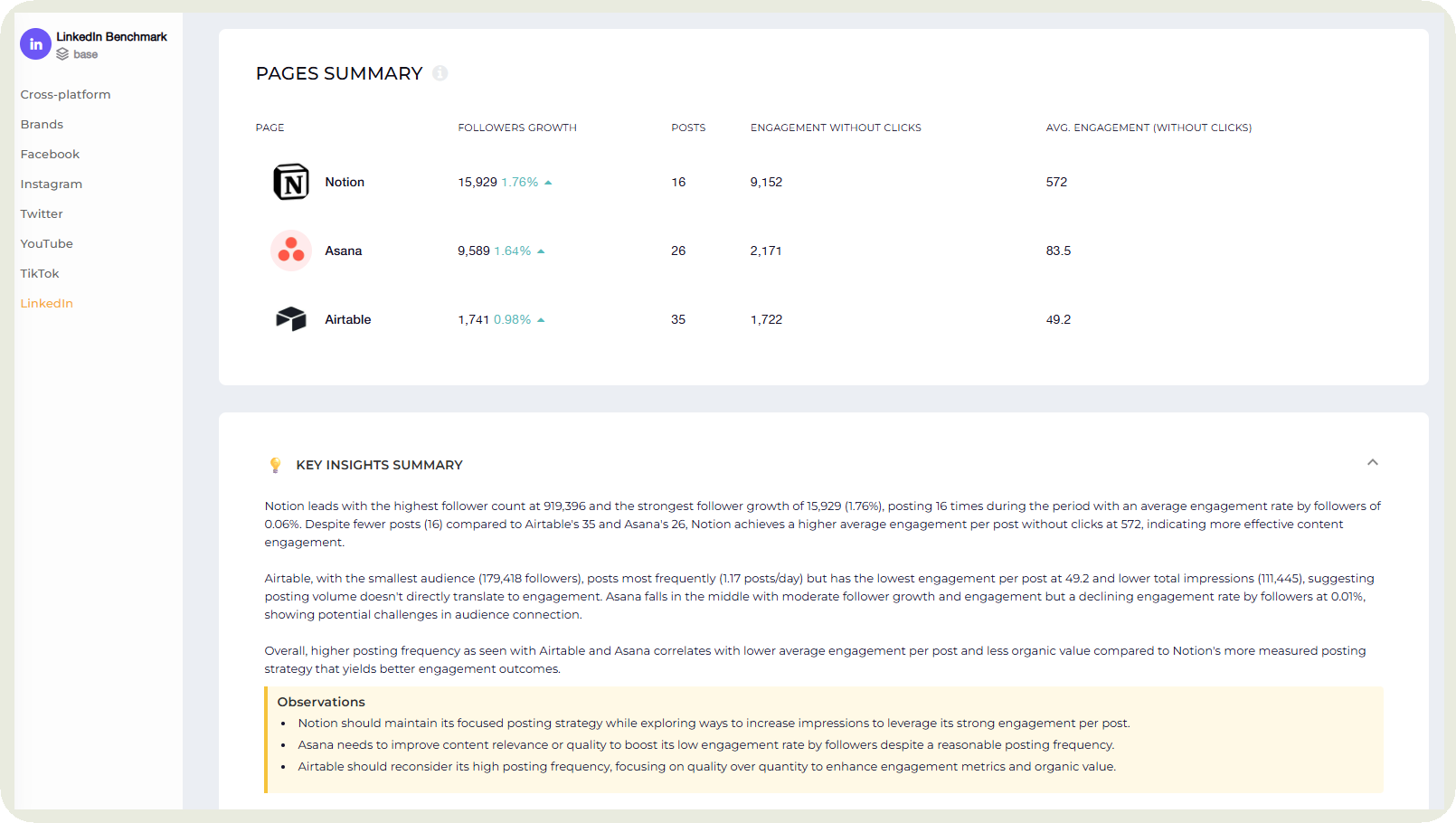The width and height of the screenshot is (1456, 823).
Task: Click the base layers icon under LinkedIn Benchmark
Action: coord(63,54)
